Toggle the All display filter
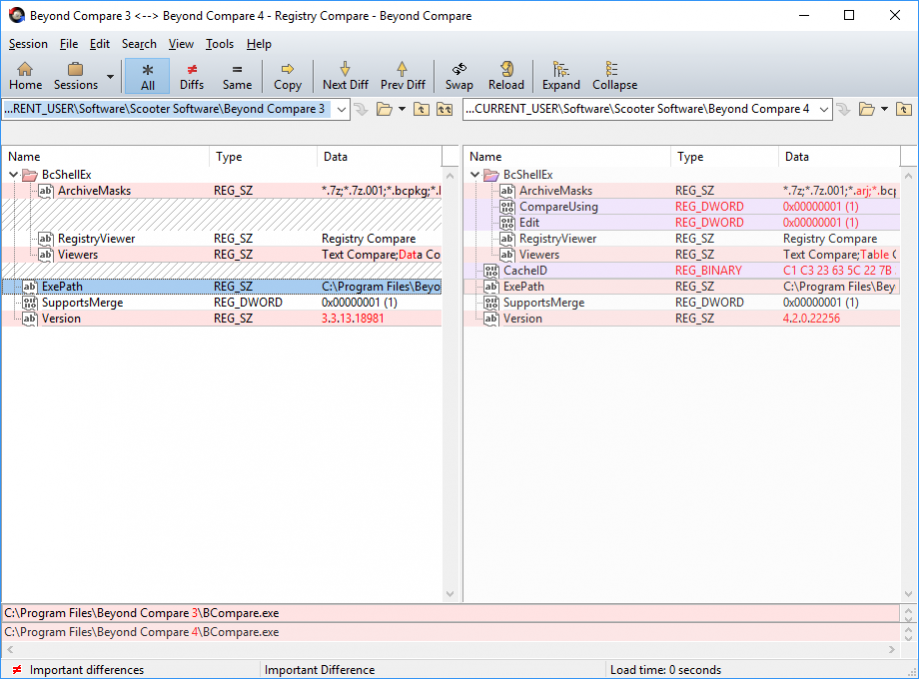 (x=148, y=76)
